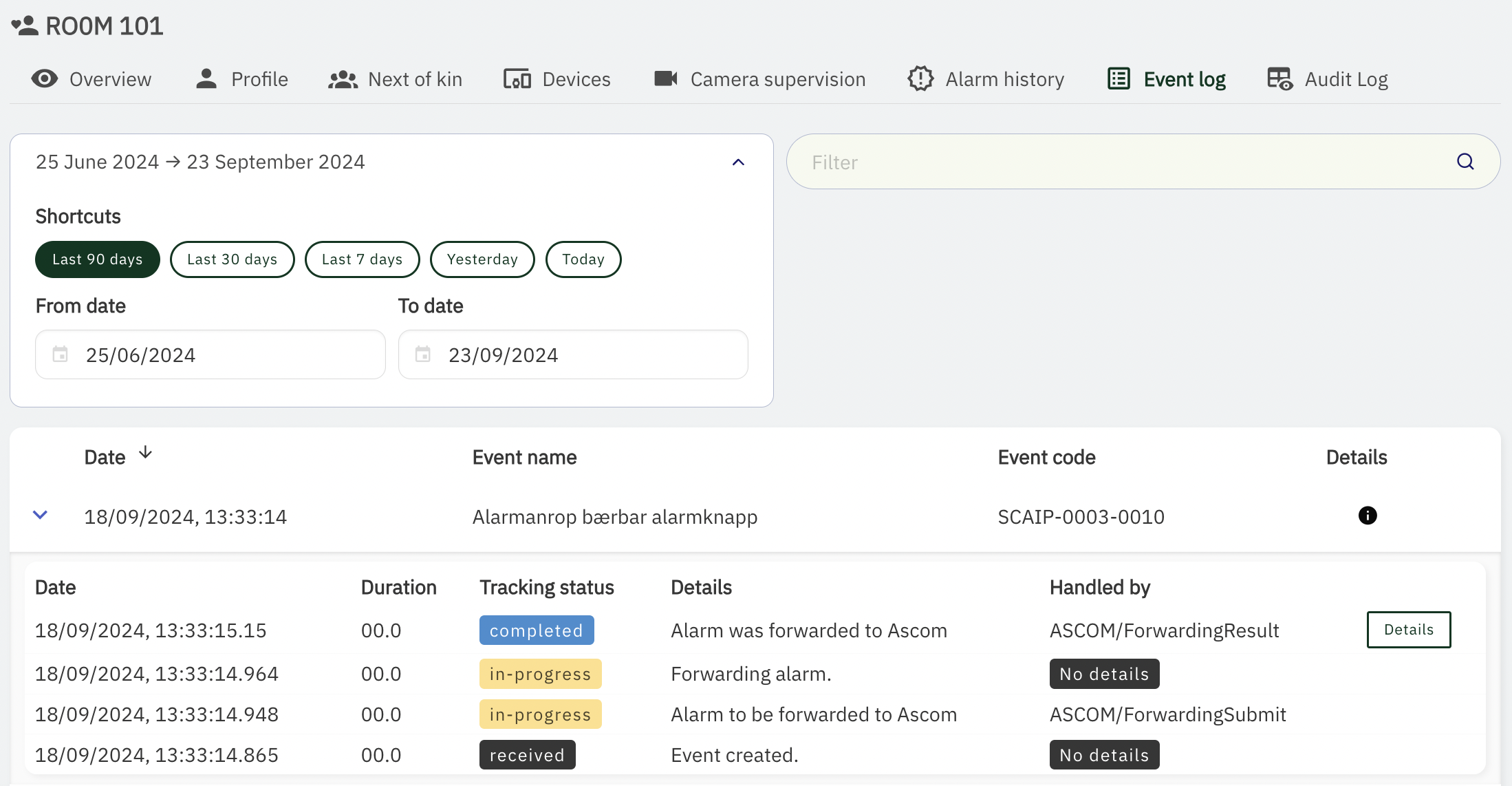Open the Audit Log tab
1512x786 pixels.
click(x=1328, y=79)
